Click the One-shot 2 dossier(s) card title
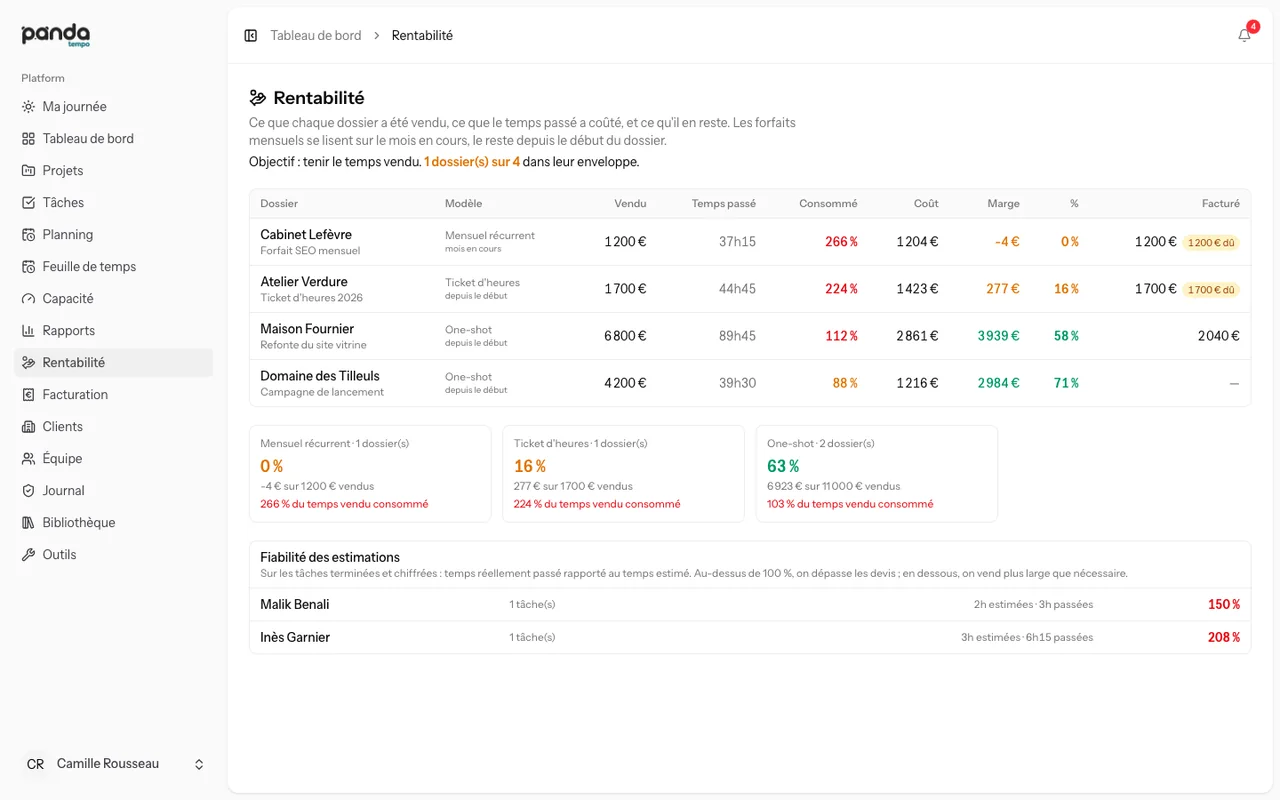This screenshot has height=800, width=1280. click(821, 443)
